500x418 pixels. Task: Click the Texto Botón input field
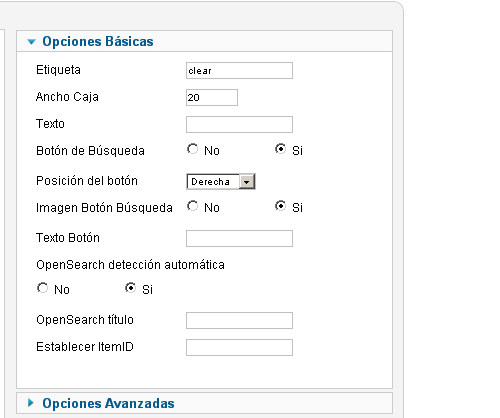239,239
